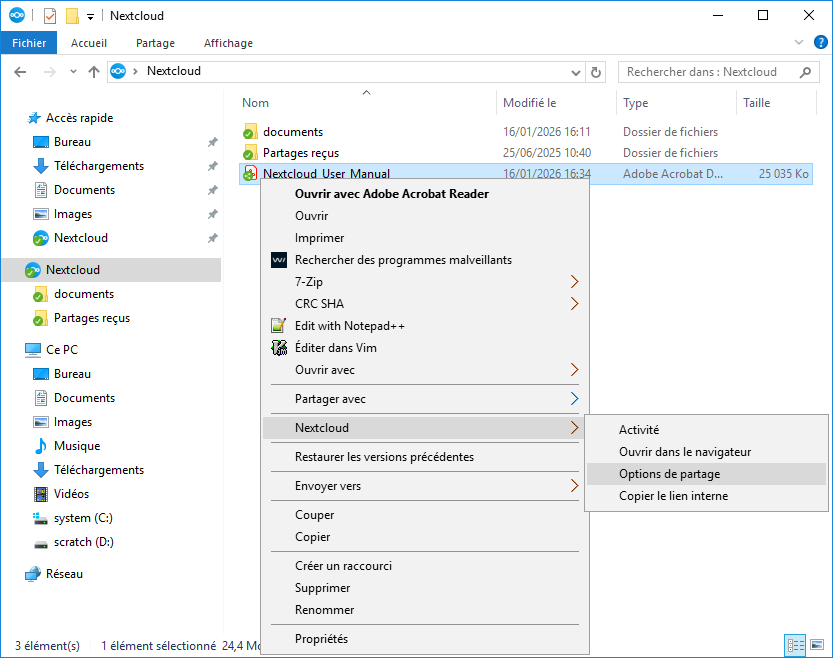
Task: Click the up arrow navigation icon
Action: click(94, 72)
